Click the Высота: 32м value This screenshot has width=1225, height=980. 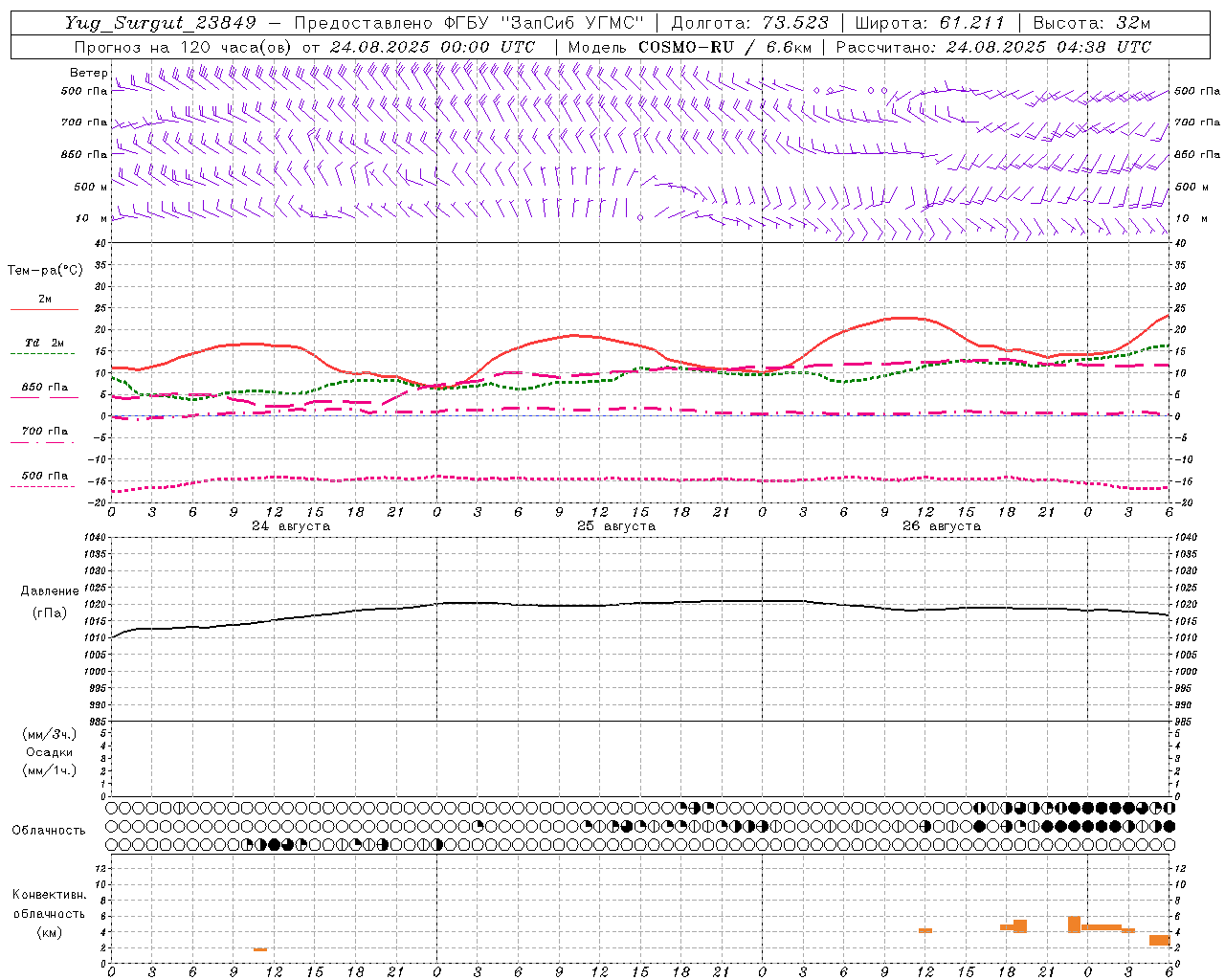coord(1092,23)
